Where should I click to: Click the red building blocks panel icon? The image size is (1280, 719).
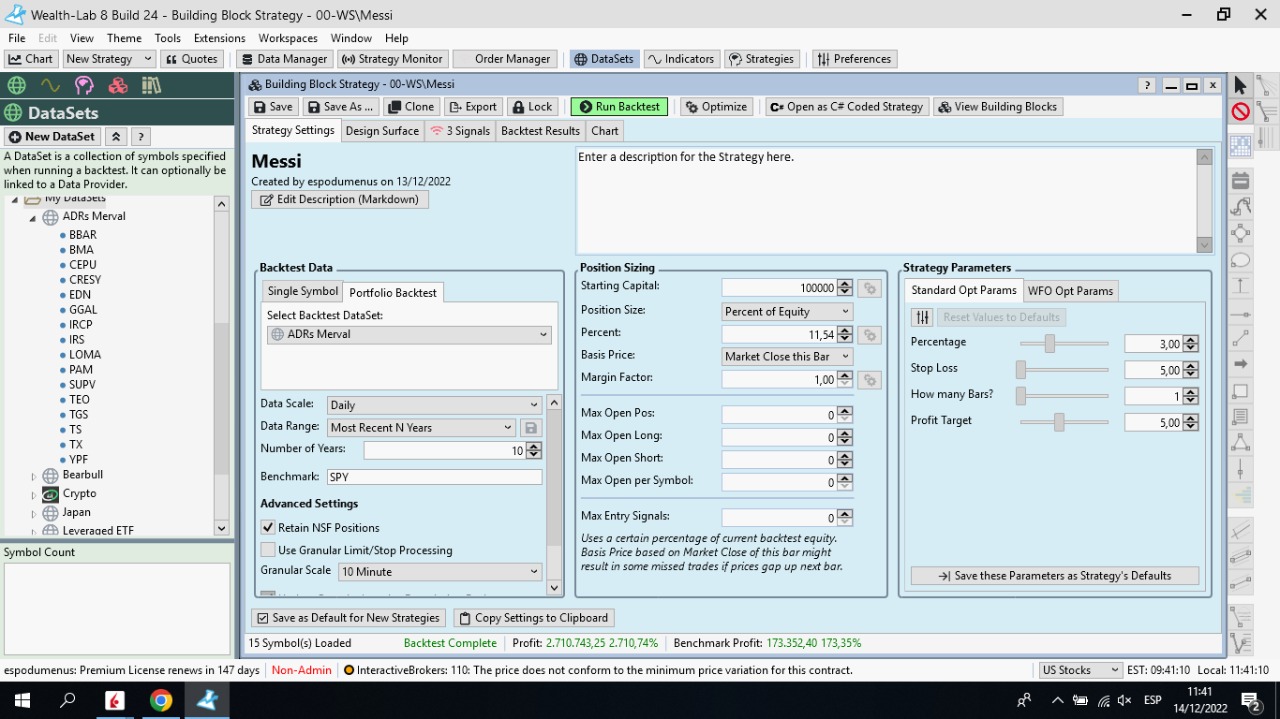pyautogui.click(x=118, y=86)
